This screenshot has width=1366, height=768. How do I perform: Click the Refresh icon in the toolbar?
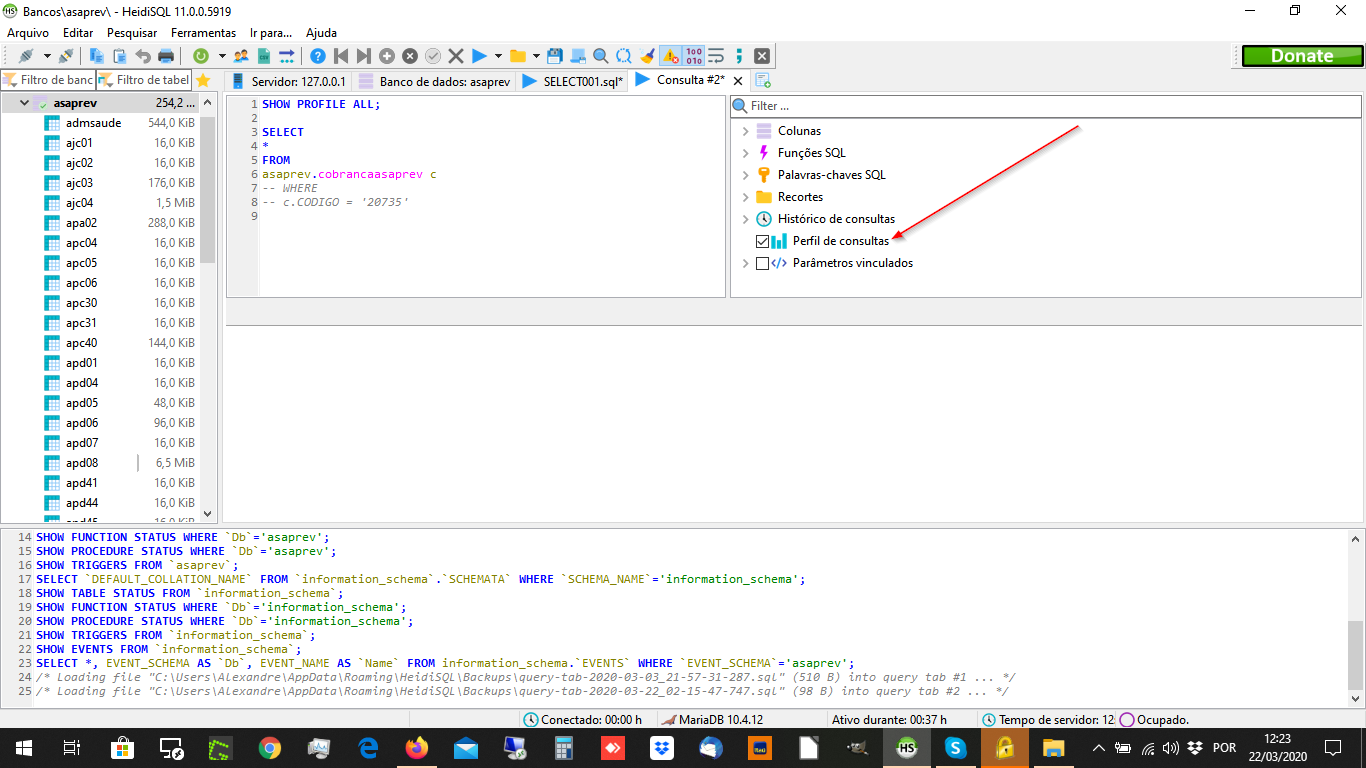click(201, 56)
